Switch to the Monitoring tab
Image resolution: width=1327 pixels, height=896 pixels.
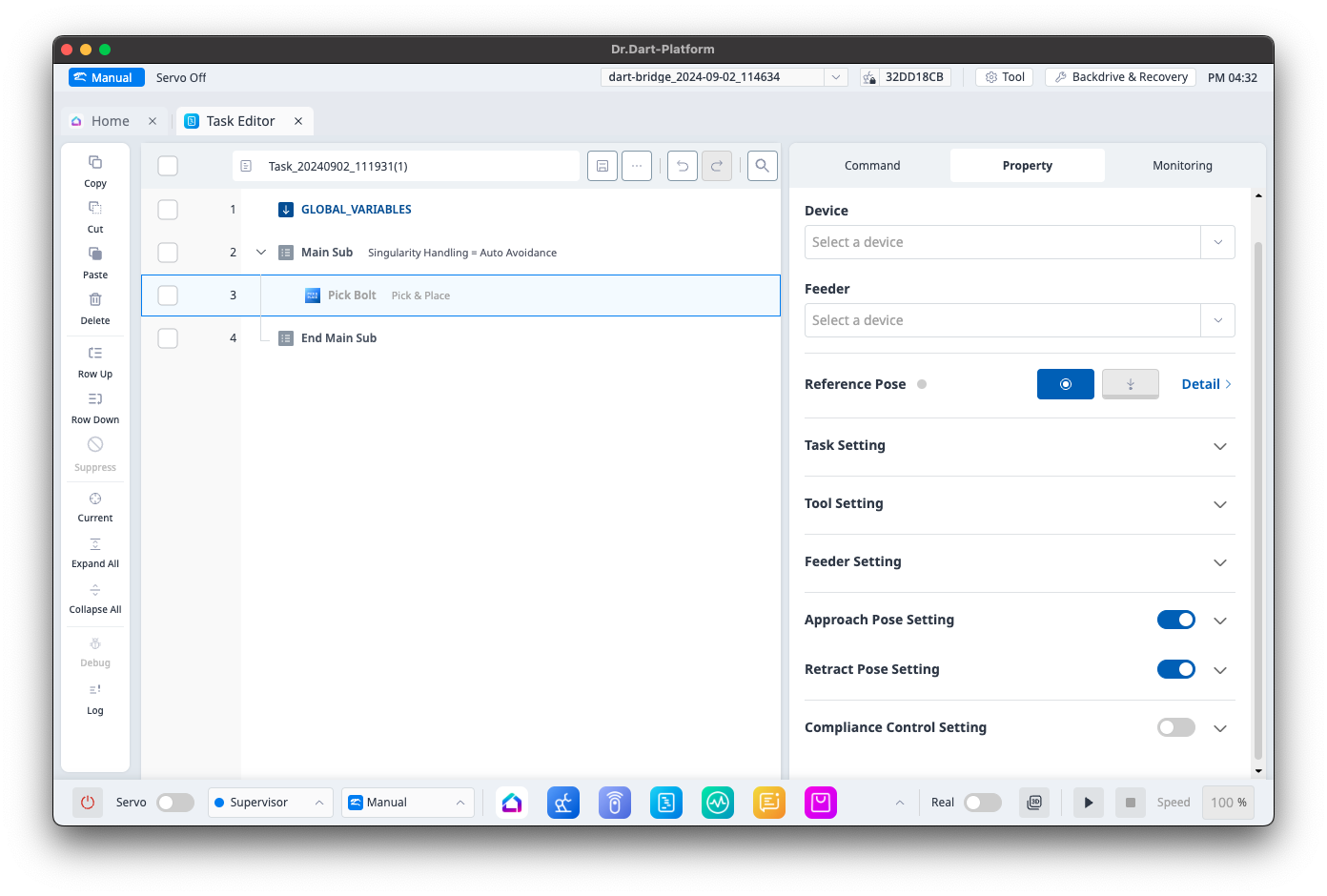[x=1182, y=166]
